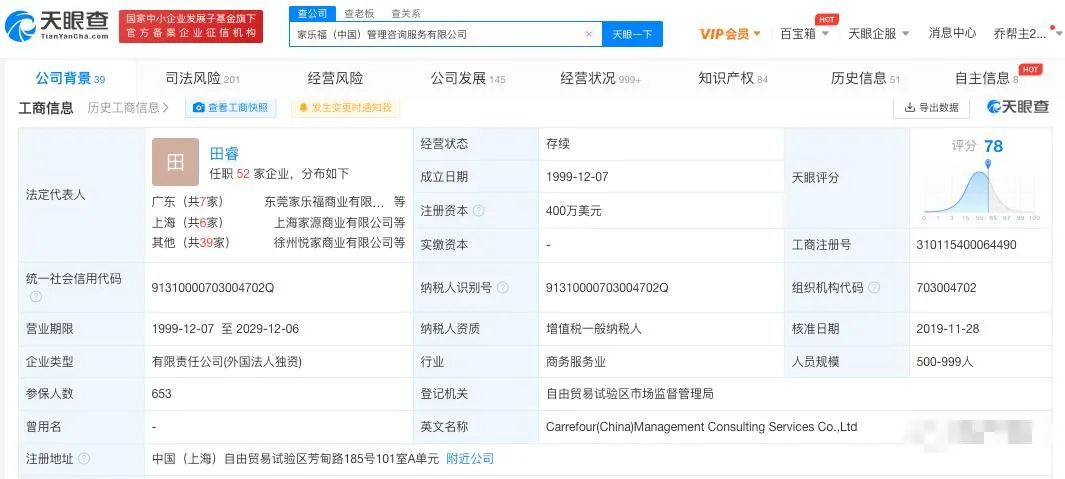Open the 历史信息 tab
This screenshot has width=1065, height=479.
pyautogui.click(x=865, y=78)
